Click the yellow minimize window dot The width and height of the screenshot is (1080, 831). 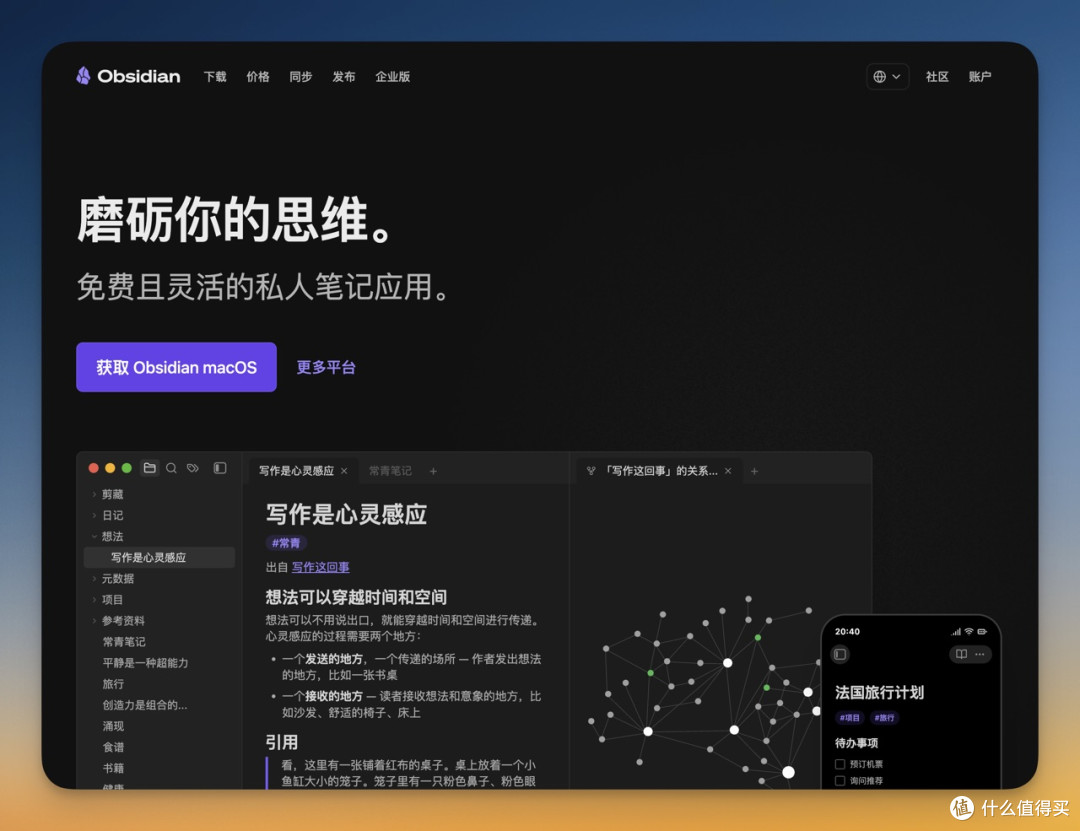pyautogui.click(x=110, y=468)
